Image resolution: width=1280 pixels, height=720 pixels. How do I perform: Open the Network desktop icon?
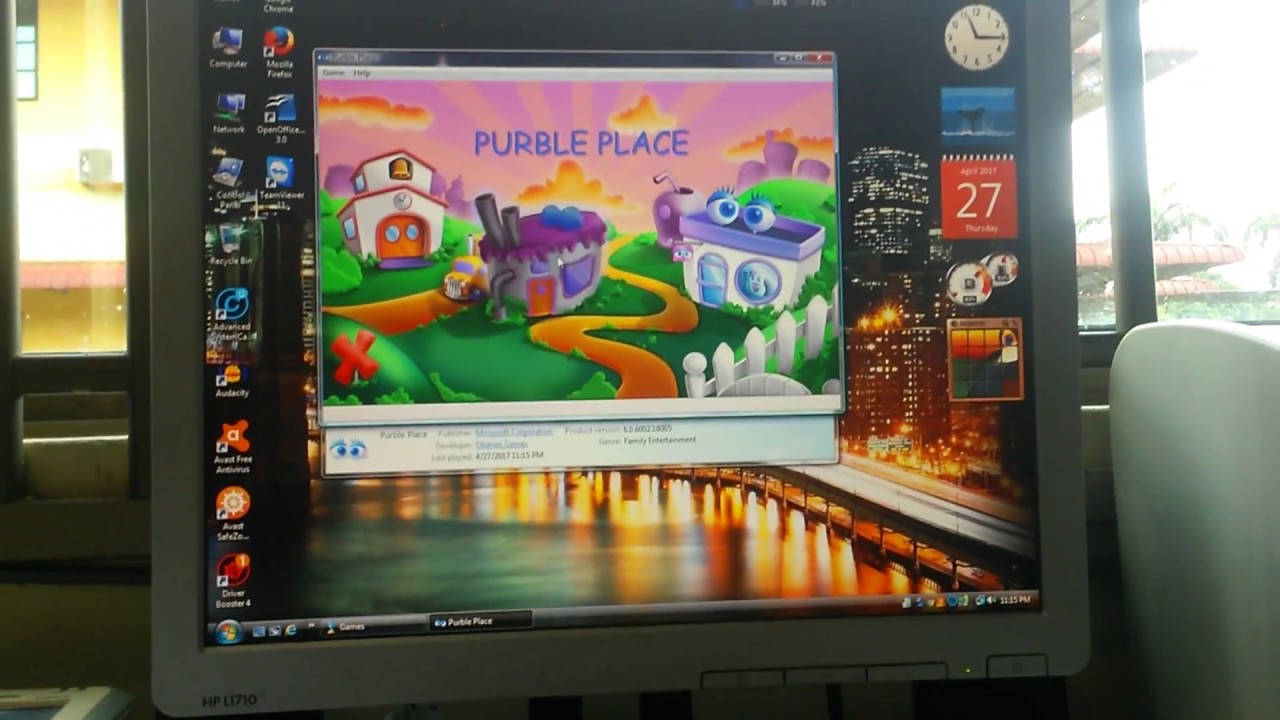point(229,113)
